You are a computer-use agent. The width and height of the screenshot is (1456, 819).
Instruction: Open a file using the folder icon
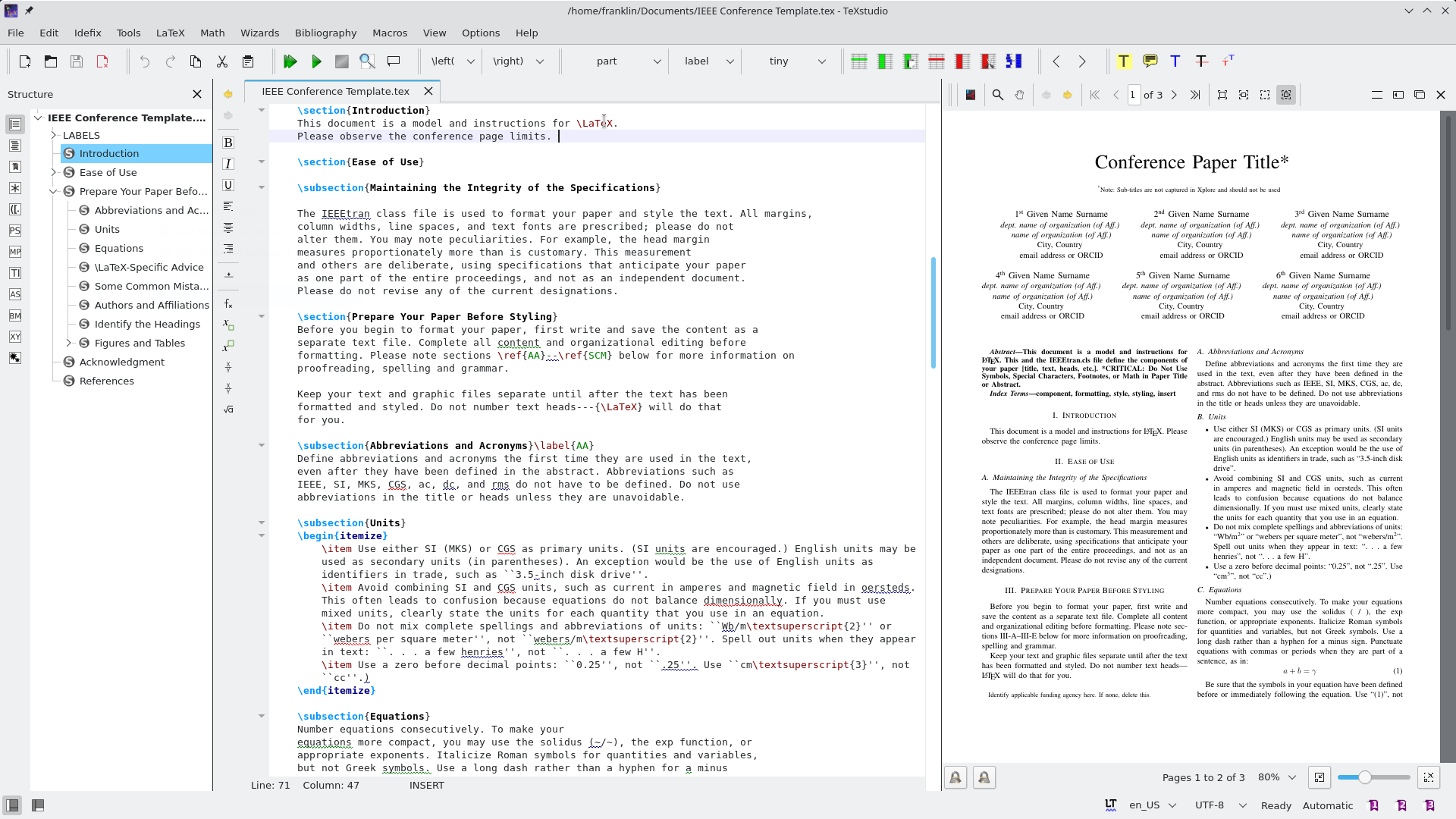(51, 61)
